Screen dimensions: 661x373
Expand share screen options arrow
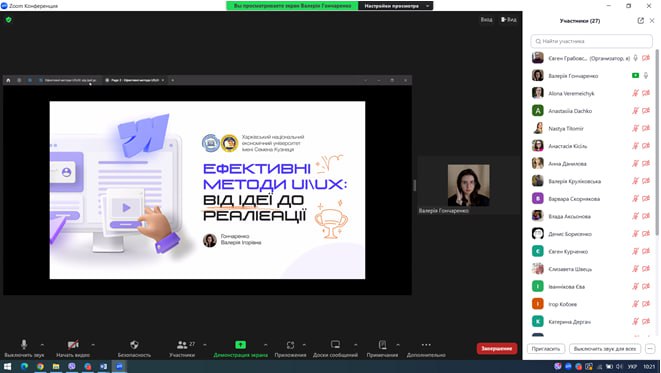pos(265,345)
